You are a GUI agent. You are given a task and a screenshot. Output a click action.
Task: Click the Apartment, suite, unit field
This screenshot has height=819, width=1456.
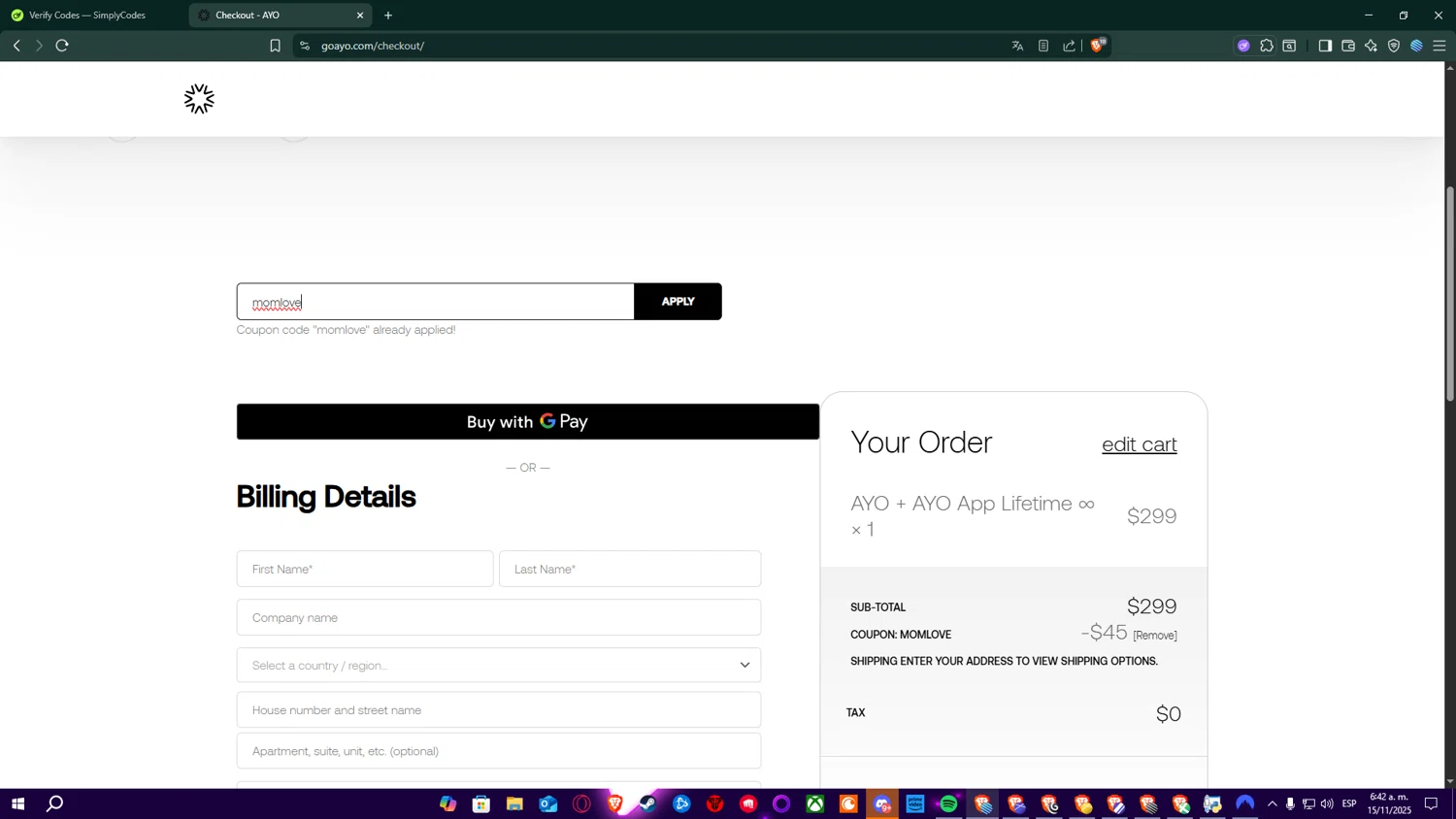click(499, 751)
